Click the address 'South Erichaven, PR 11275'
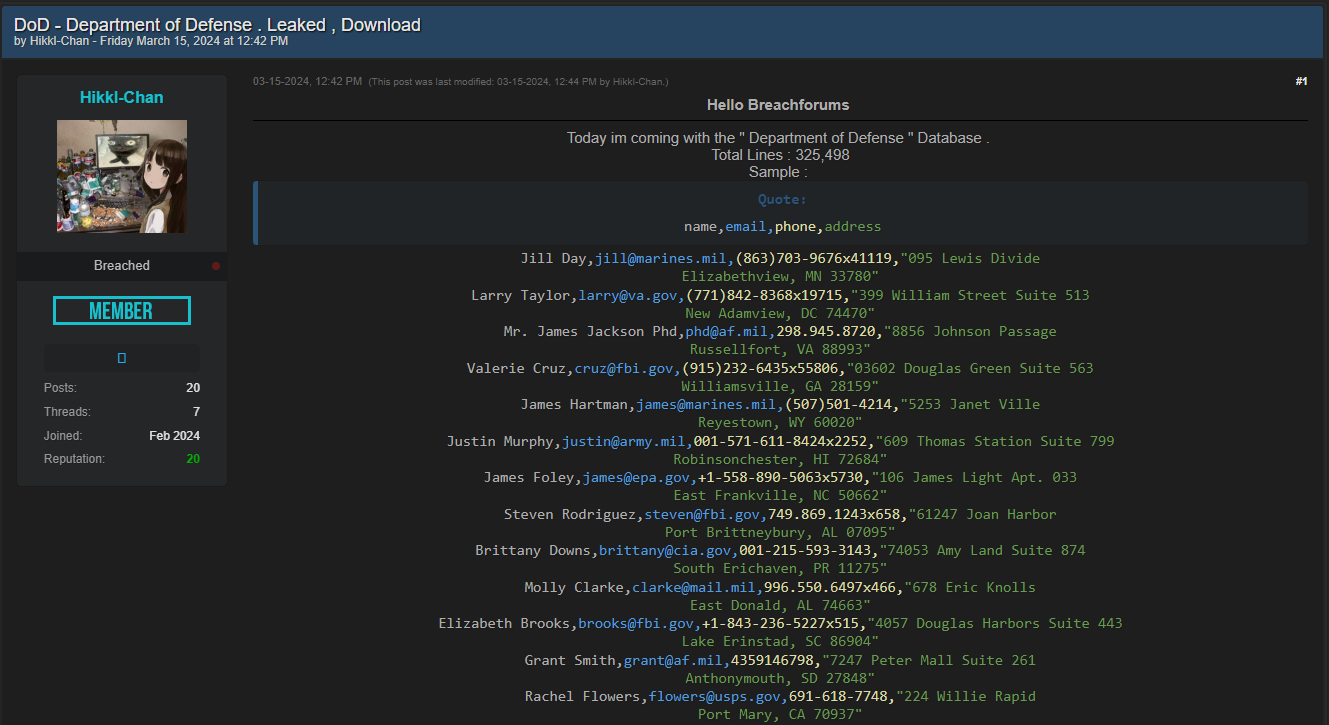The width and height of the screenshot is (1329, 725). (x=780, y=569)
